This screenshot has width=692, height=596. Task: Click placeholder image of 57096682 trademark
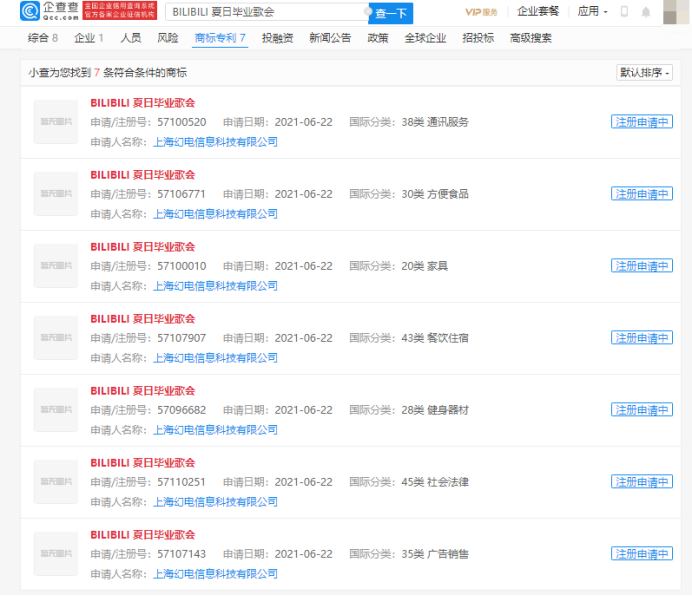56,410
